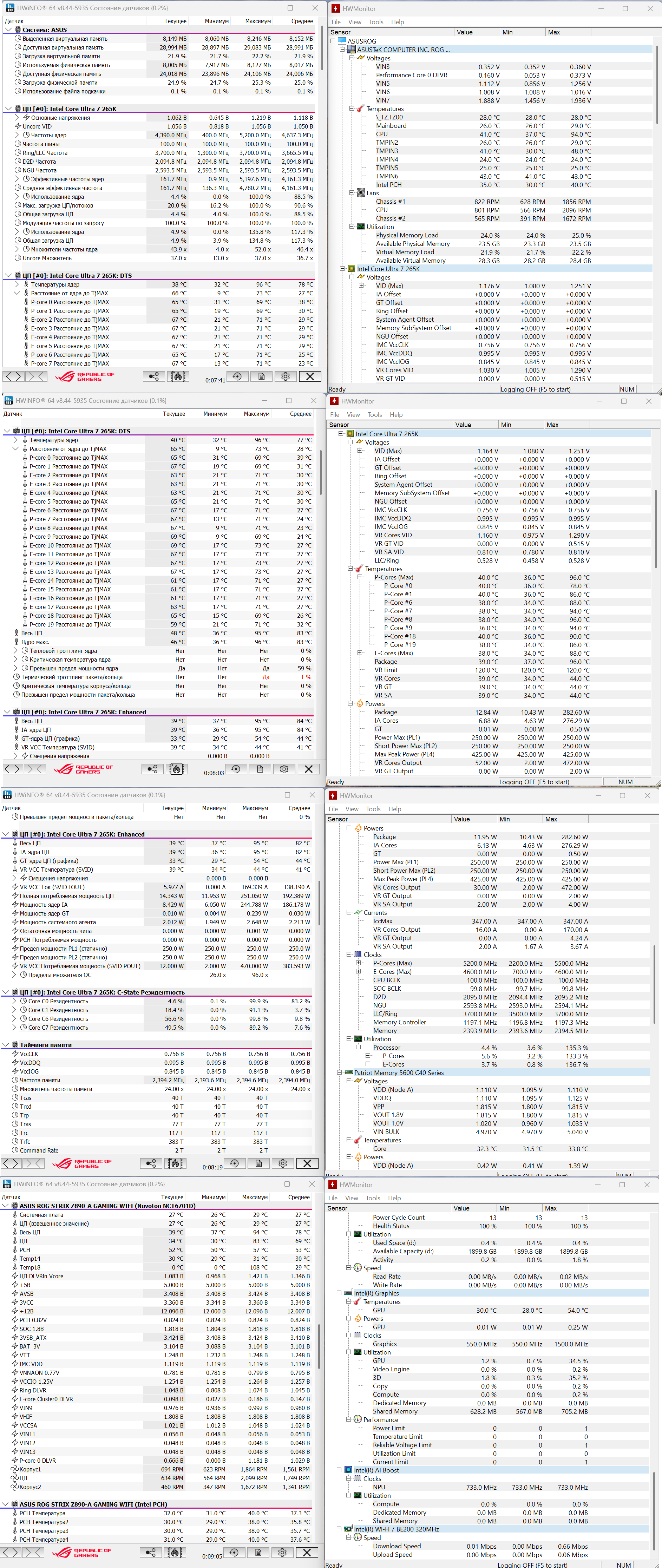Collapse the 'C-State Резидентность' sensor group
This screenshot has height=1568, width=662.
[x=6, y=992]
